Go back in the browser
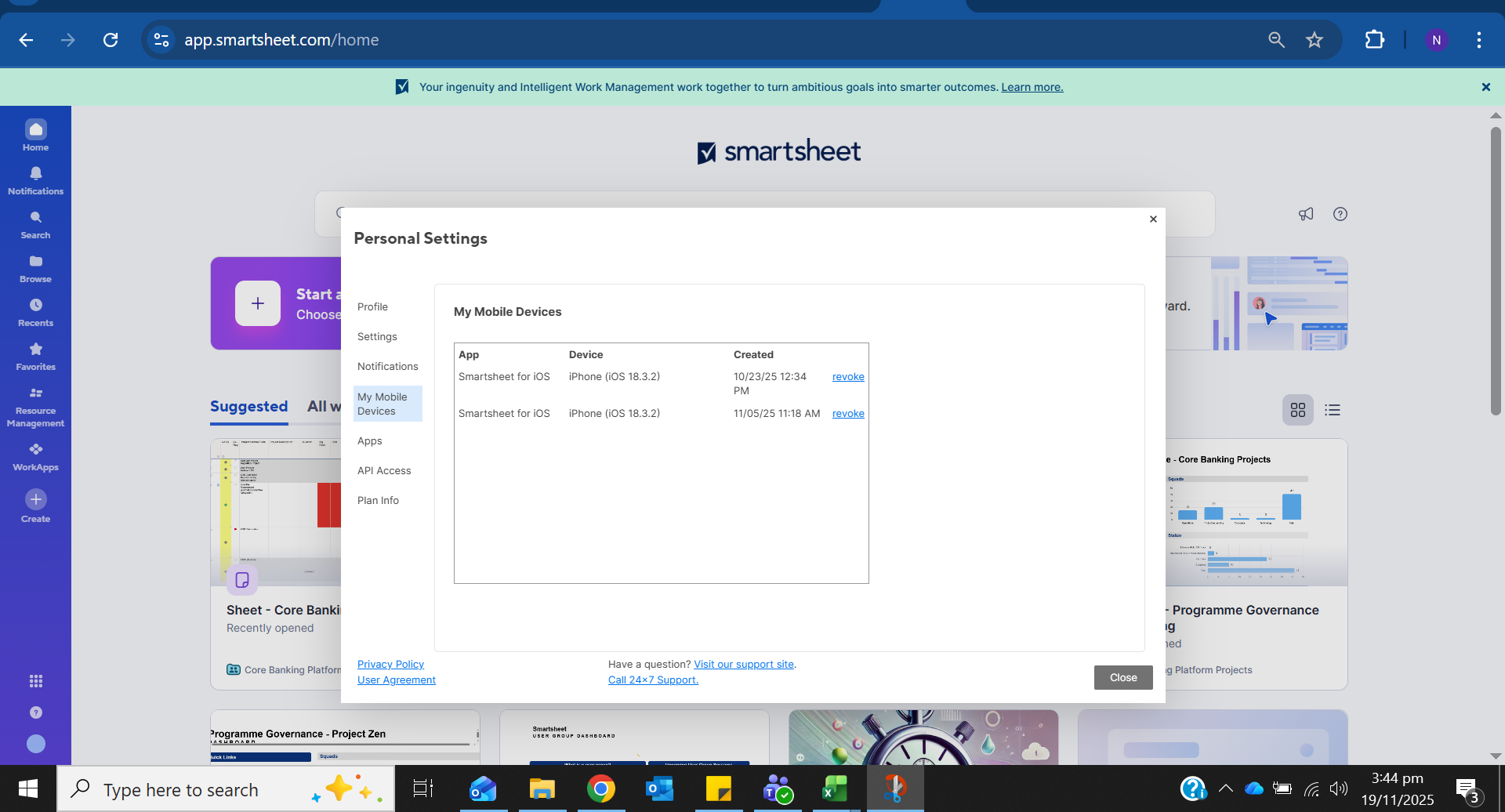The height and width of the screenshot is (812, 1505). (26, 40)
